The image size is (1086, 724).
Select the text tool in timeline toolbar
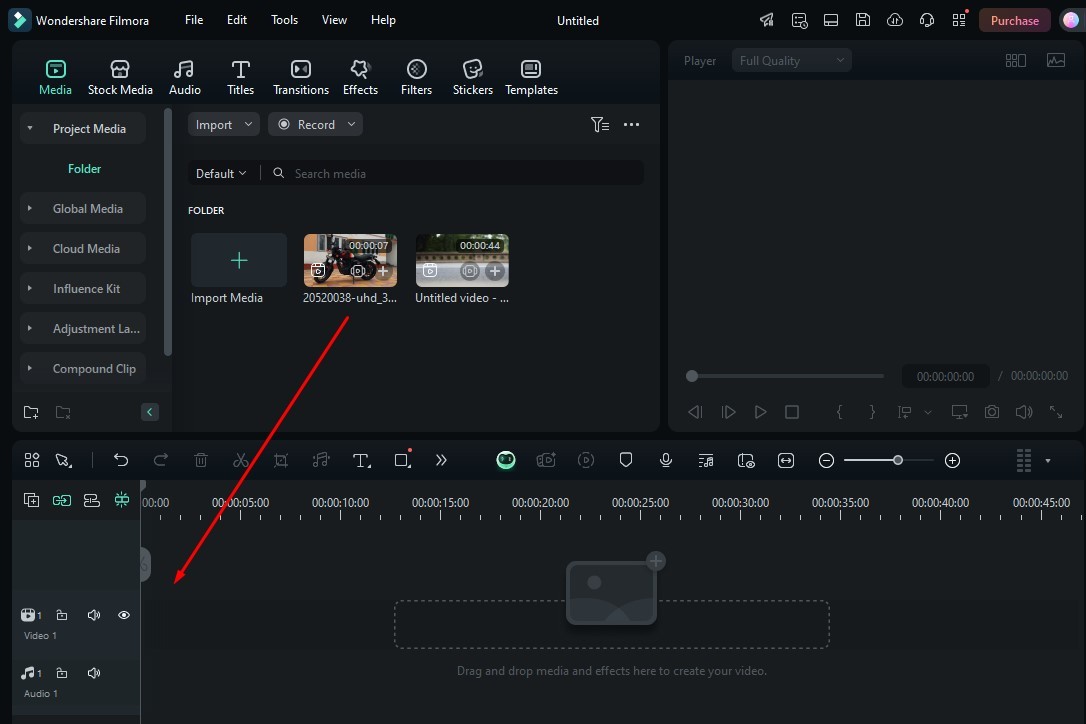coord(361,460)
